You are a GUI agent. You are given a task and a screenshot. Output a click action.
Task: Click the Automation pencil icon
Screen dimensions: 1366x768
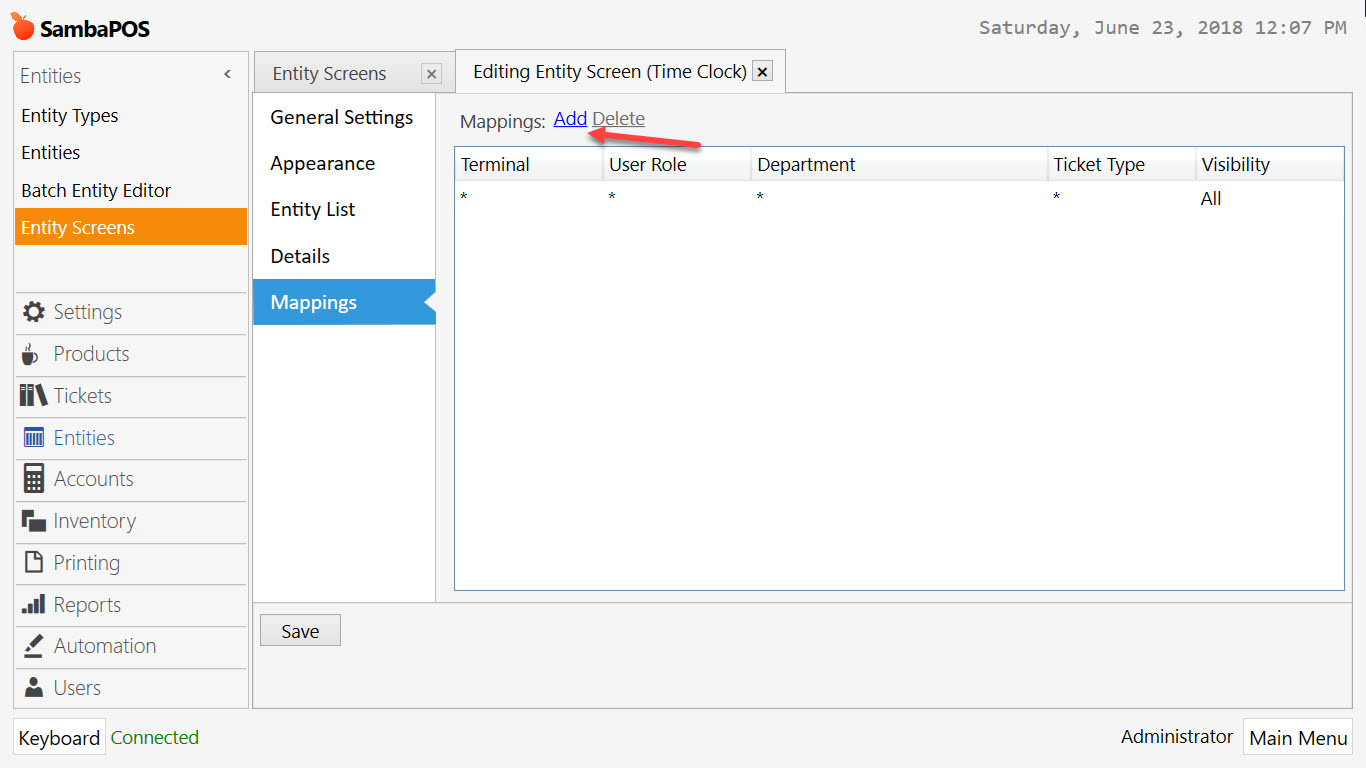pyautogui.click(x=30, y=646)
